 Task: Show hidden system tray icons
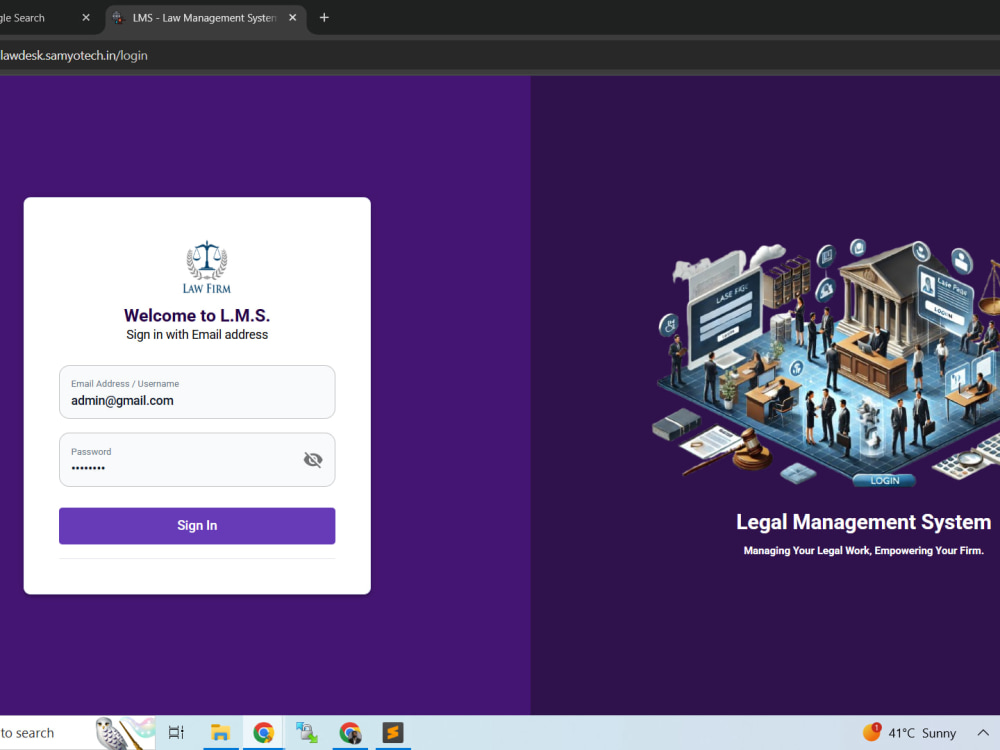983,733
